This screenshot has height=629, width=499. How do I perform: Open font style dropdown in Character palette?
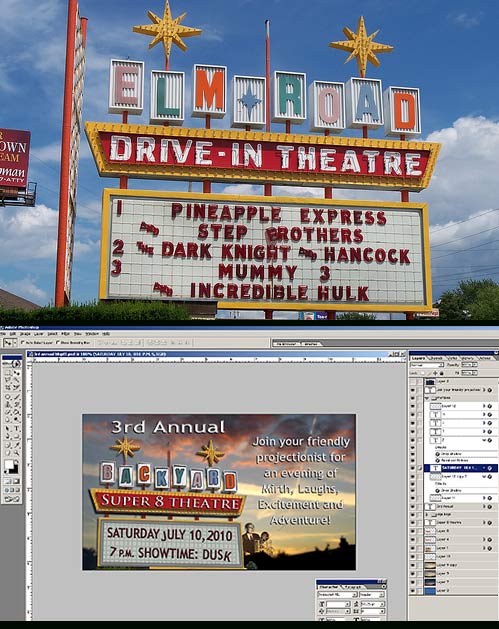(381, 595)
